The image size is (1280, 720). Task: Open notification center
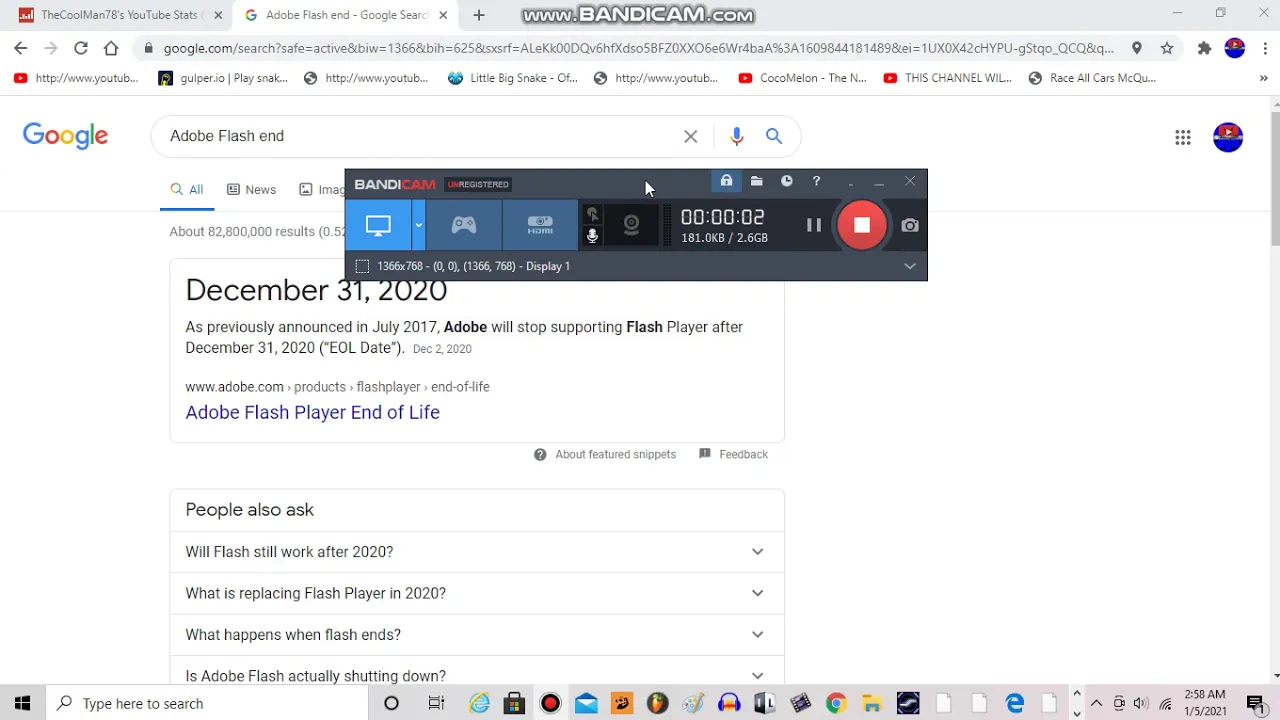click(1256, 703)
